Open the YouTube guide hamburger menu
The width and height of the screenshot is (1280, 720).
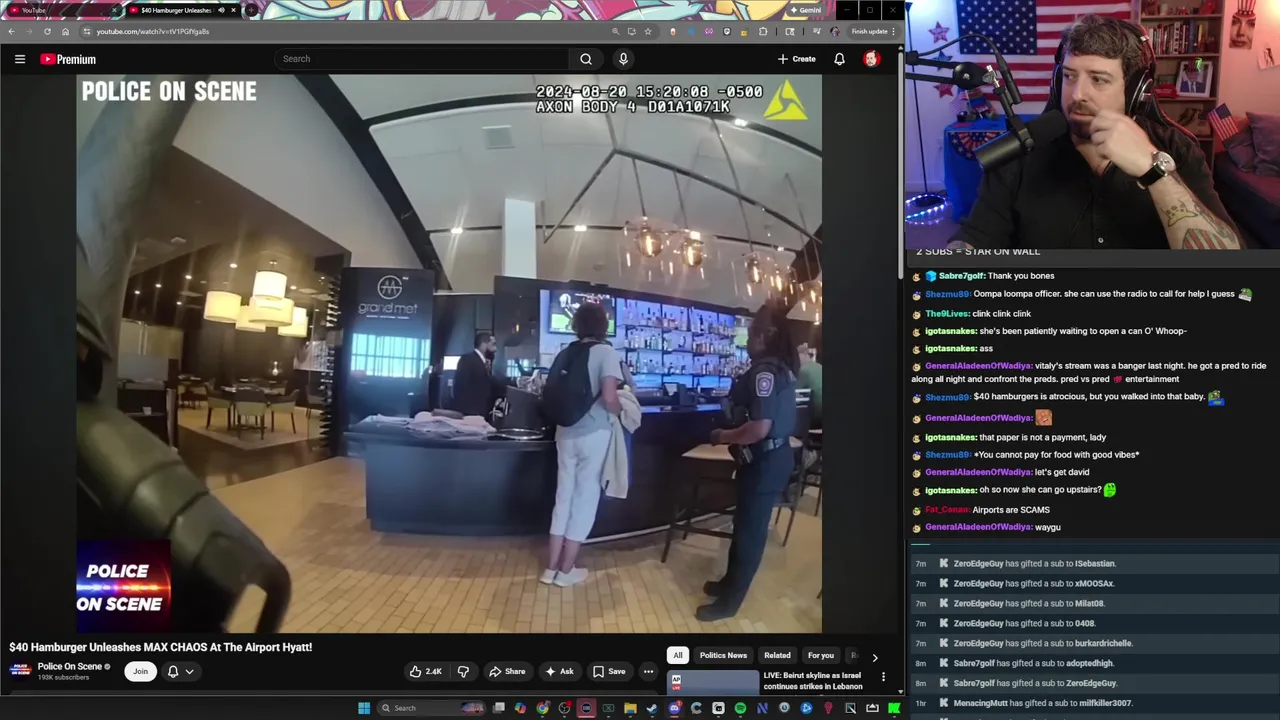(20, 59)
